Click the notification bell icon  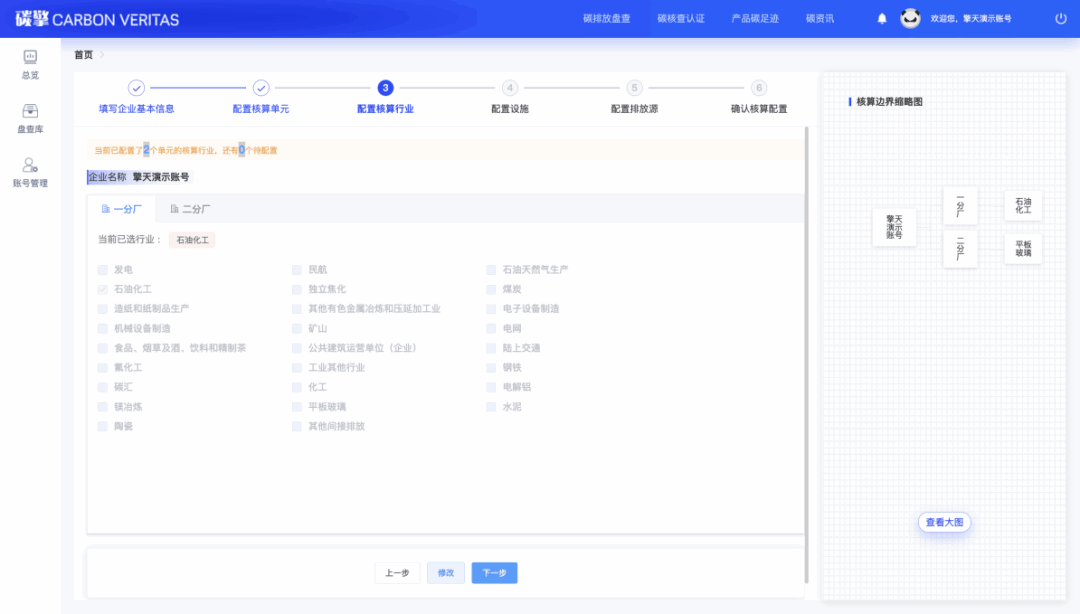tap(882, 19)
